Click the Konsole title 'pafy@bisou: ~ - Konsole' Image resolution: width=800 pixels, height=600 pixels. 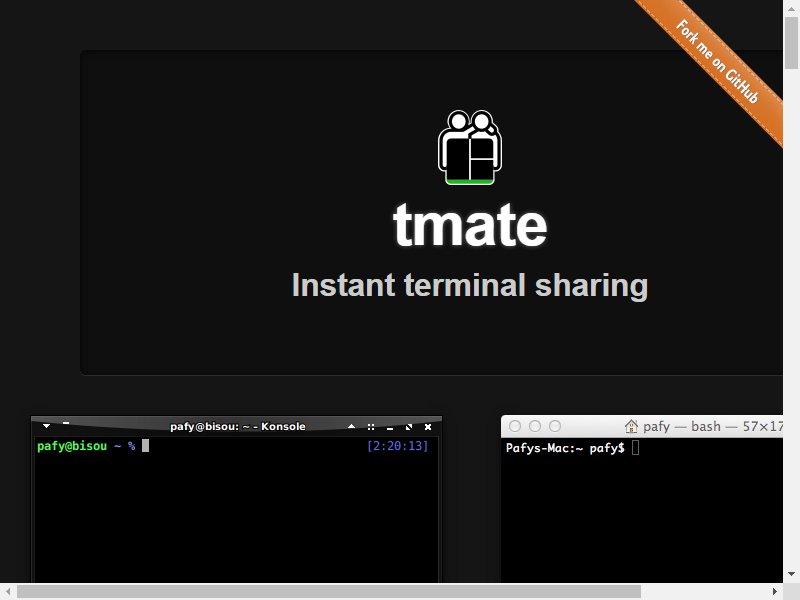(238, 427)
